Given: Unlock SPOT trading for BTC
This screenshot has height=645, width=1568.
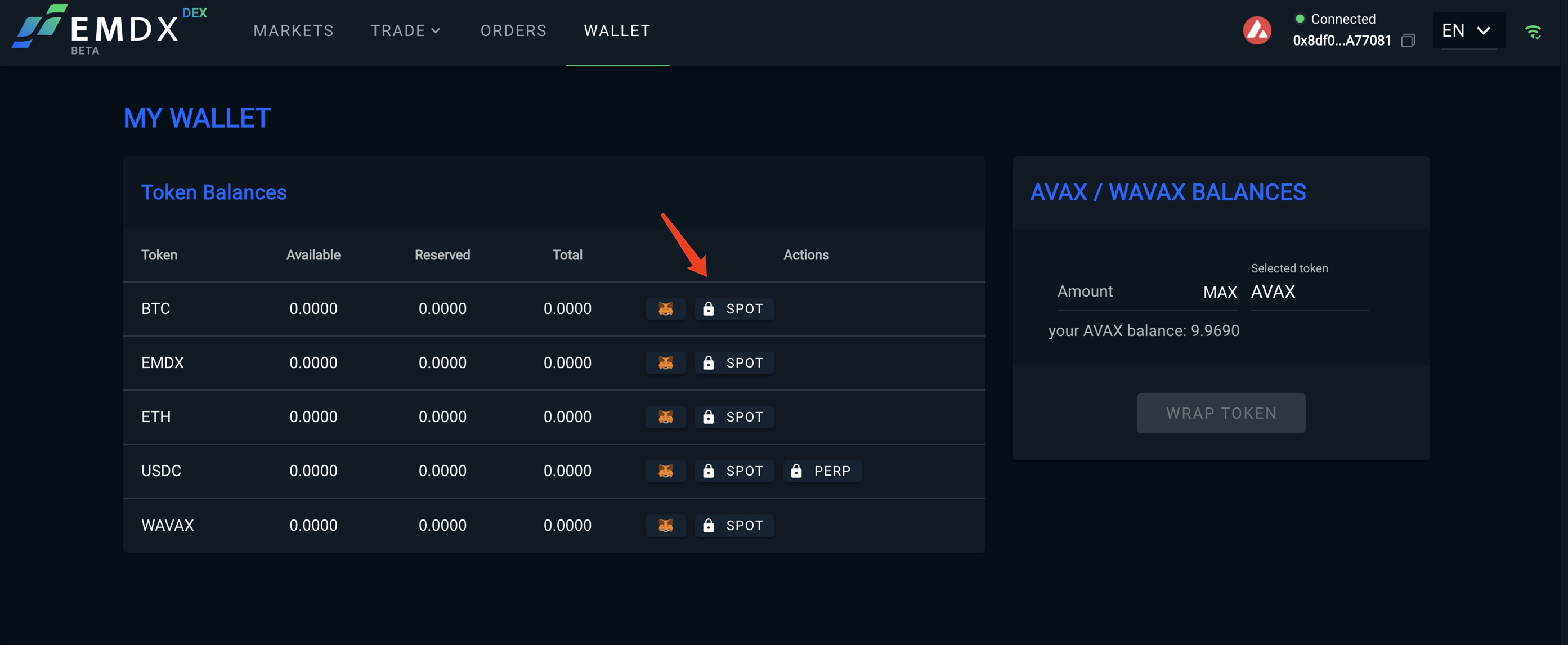Looking at the screenshot, I should [734, 308].
